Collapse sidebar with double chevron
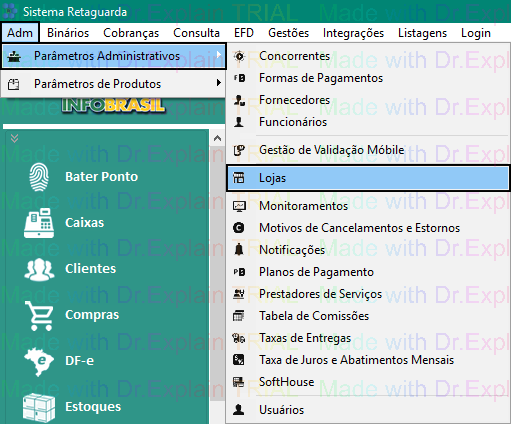The width and height of the screenshot is (511, 424). 14,138
